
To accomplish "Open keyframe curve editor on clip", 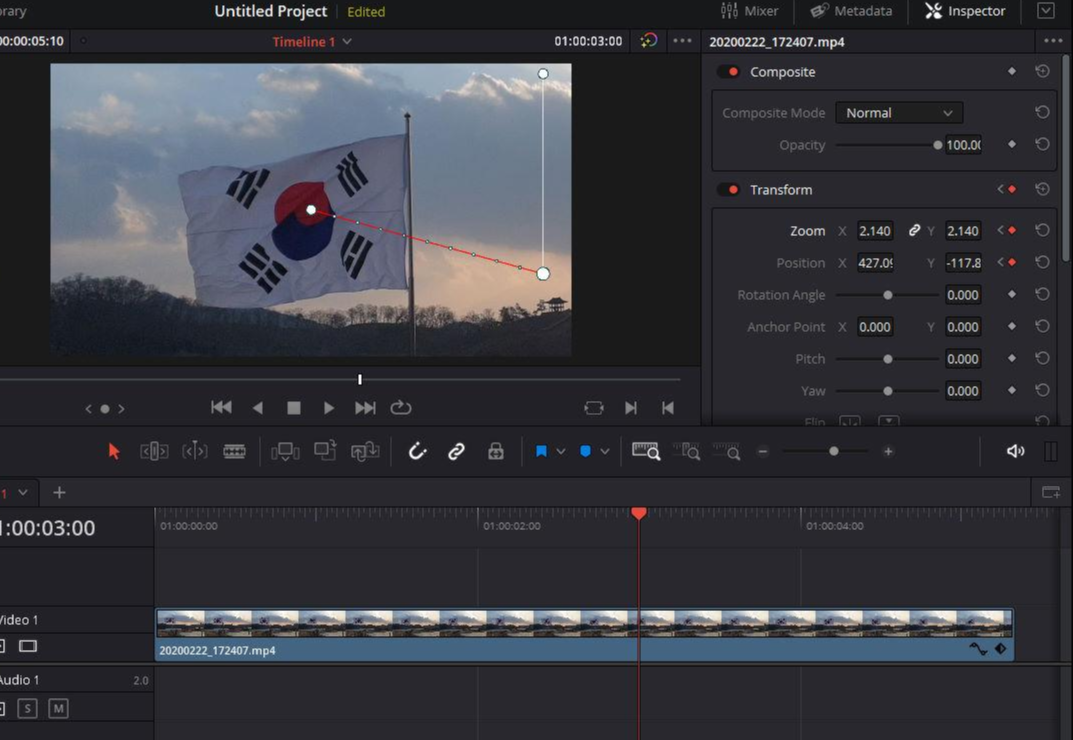I will (x=978, y=649).
